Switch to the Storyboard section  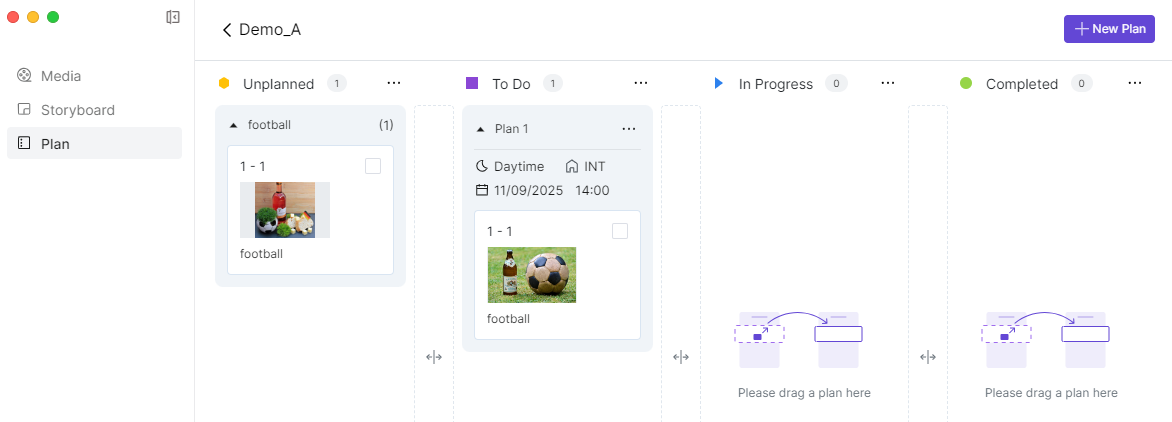pos(77,110)
